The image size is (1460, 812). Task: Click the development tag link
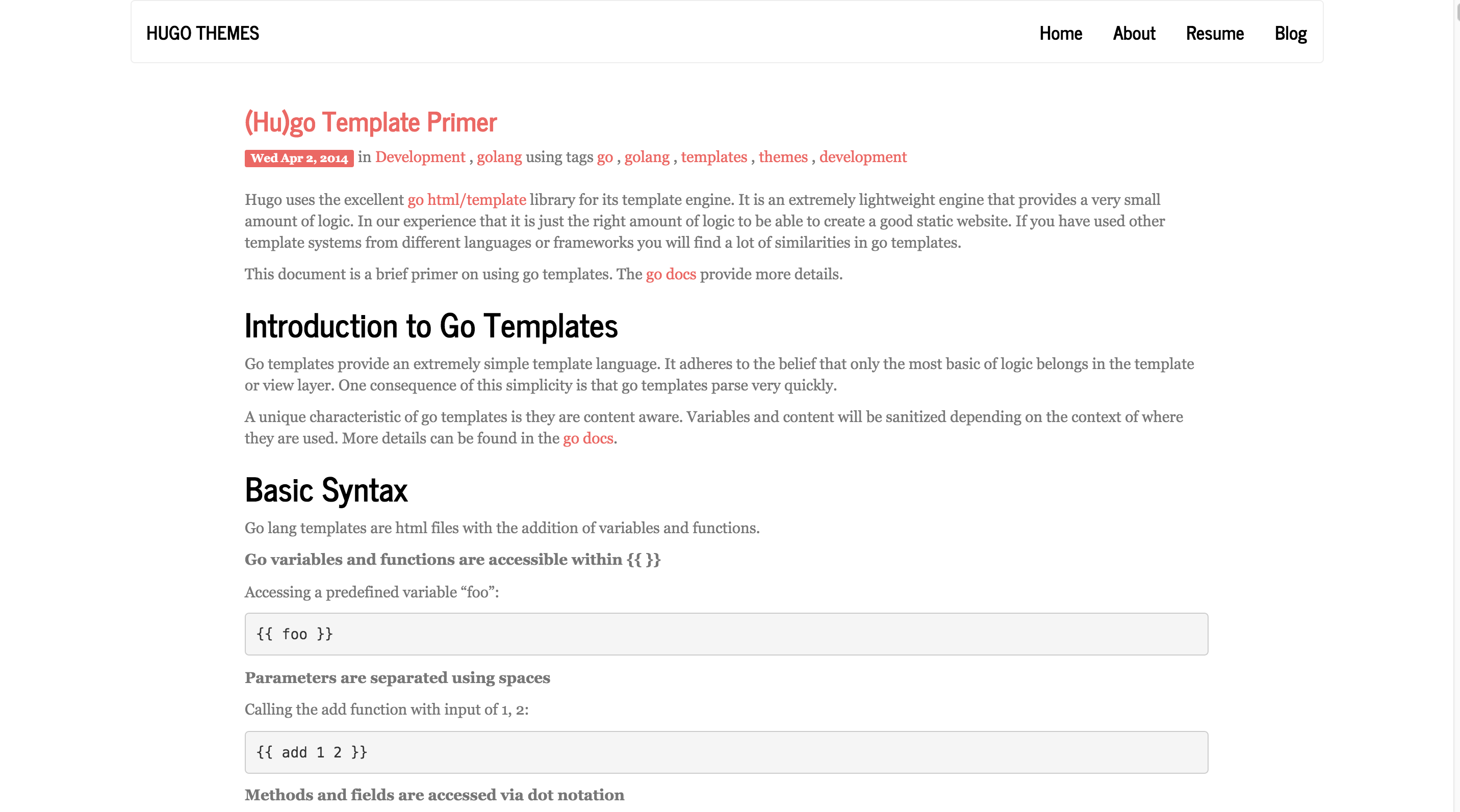click(x=862, y=157)
